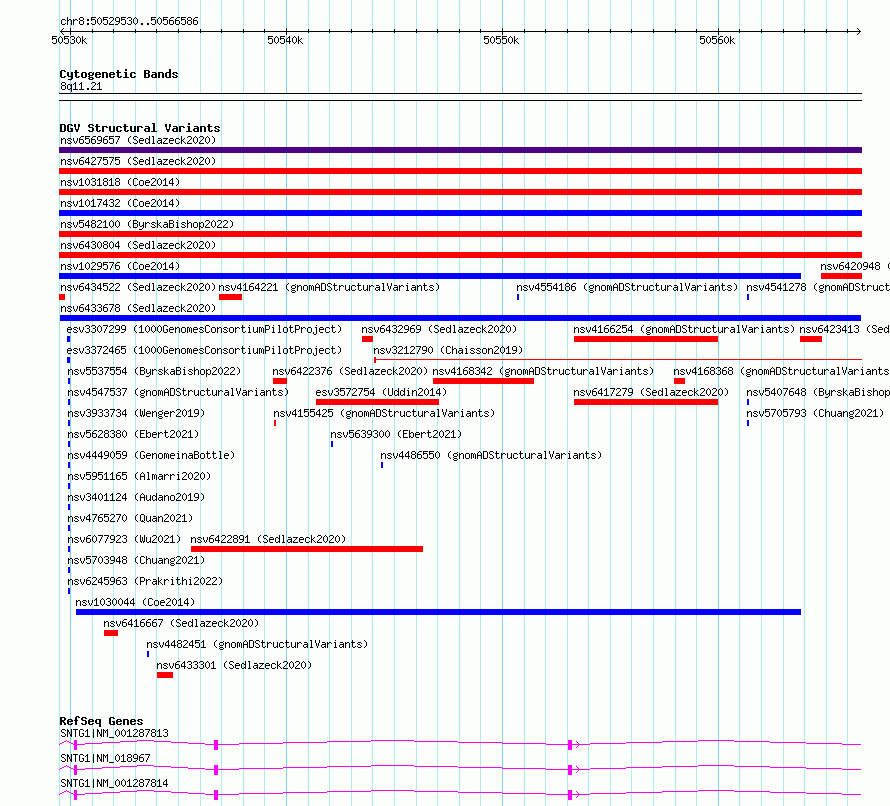Select the red bar for nsv4168342
This screenshot has height=806, width=890.
point(484,381)
